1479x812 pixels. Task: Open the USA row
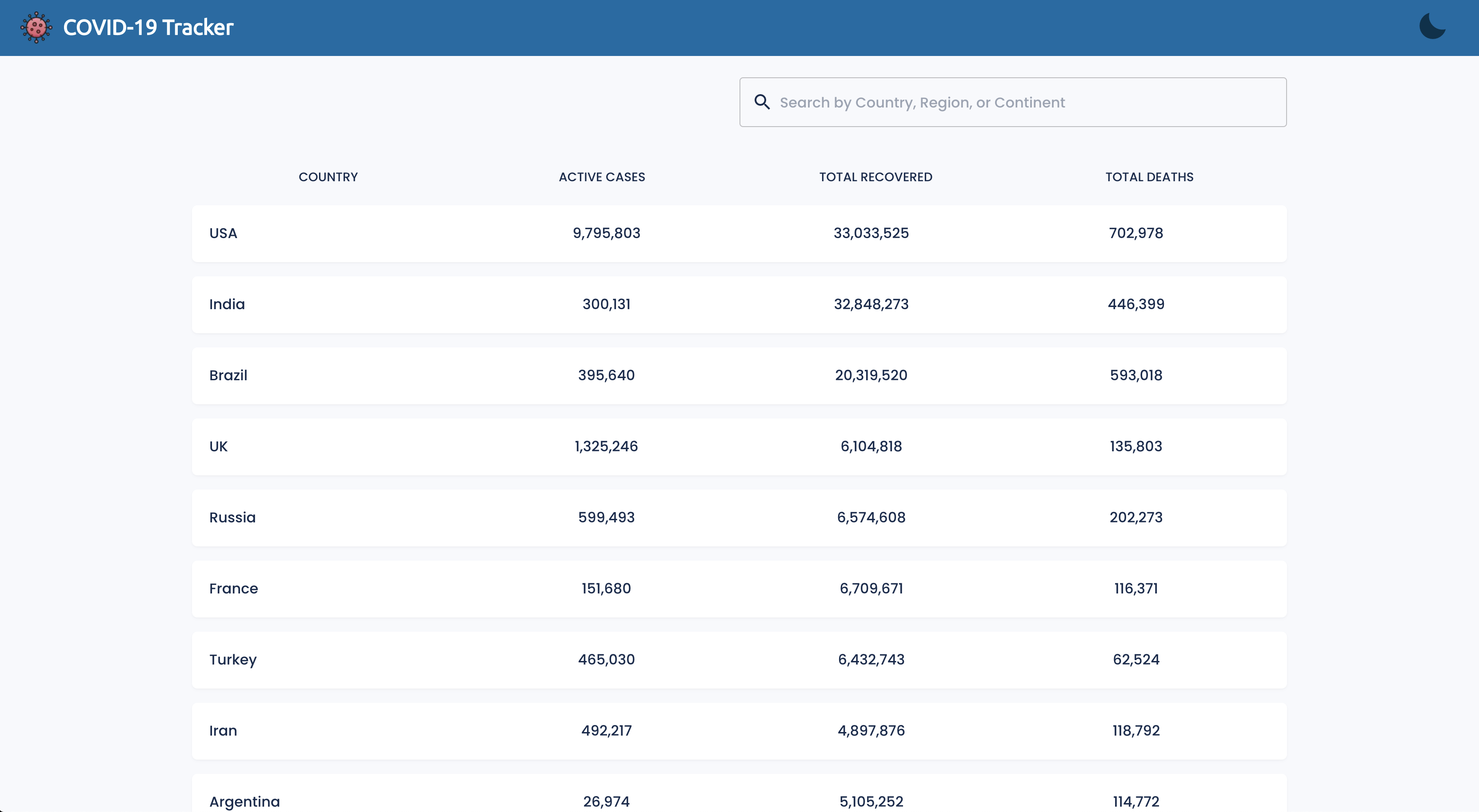click(739, 234)
